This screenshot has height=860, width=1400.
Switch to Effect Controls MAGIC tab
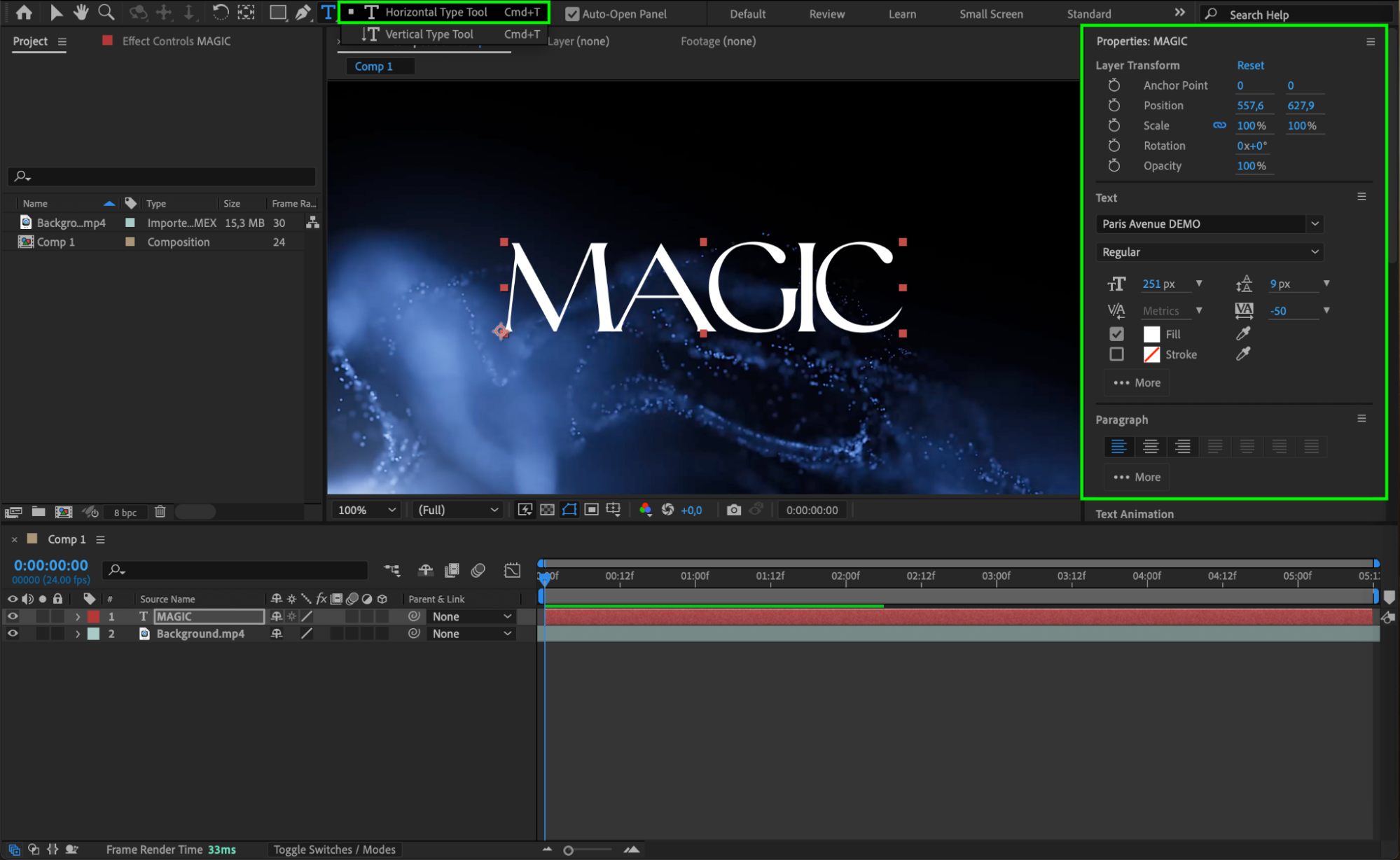[x=176, y=41]
